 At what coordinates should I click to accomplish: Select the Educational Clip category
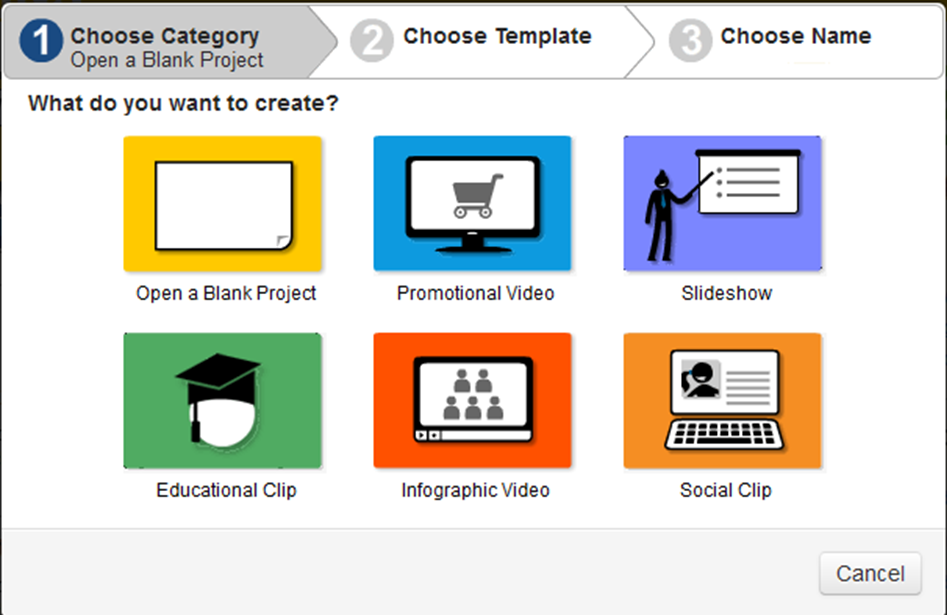tap(222, 400)
